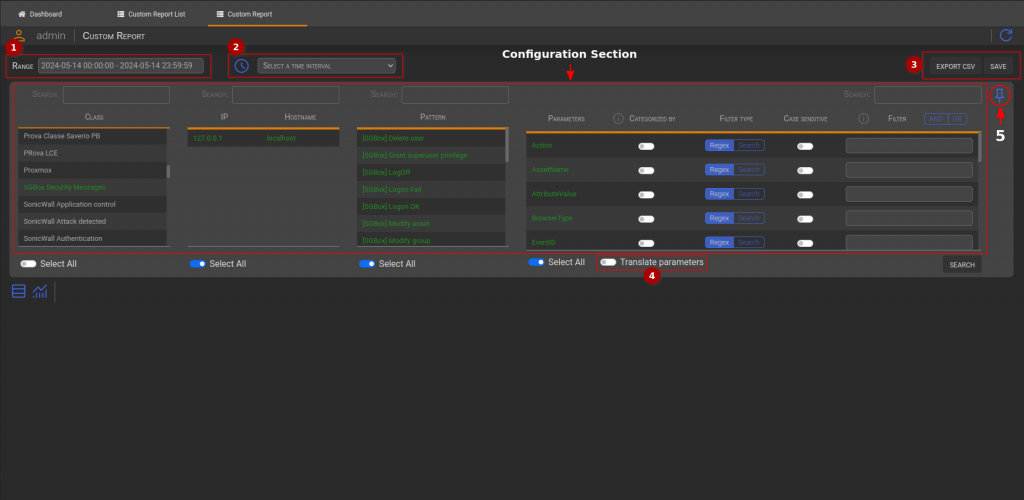Screen dimensions: 1024x500
Task: Select SonicWall Attack detected class
Action: (x=92, y=221)
